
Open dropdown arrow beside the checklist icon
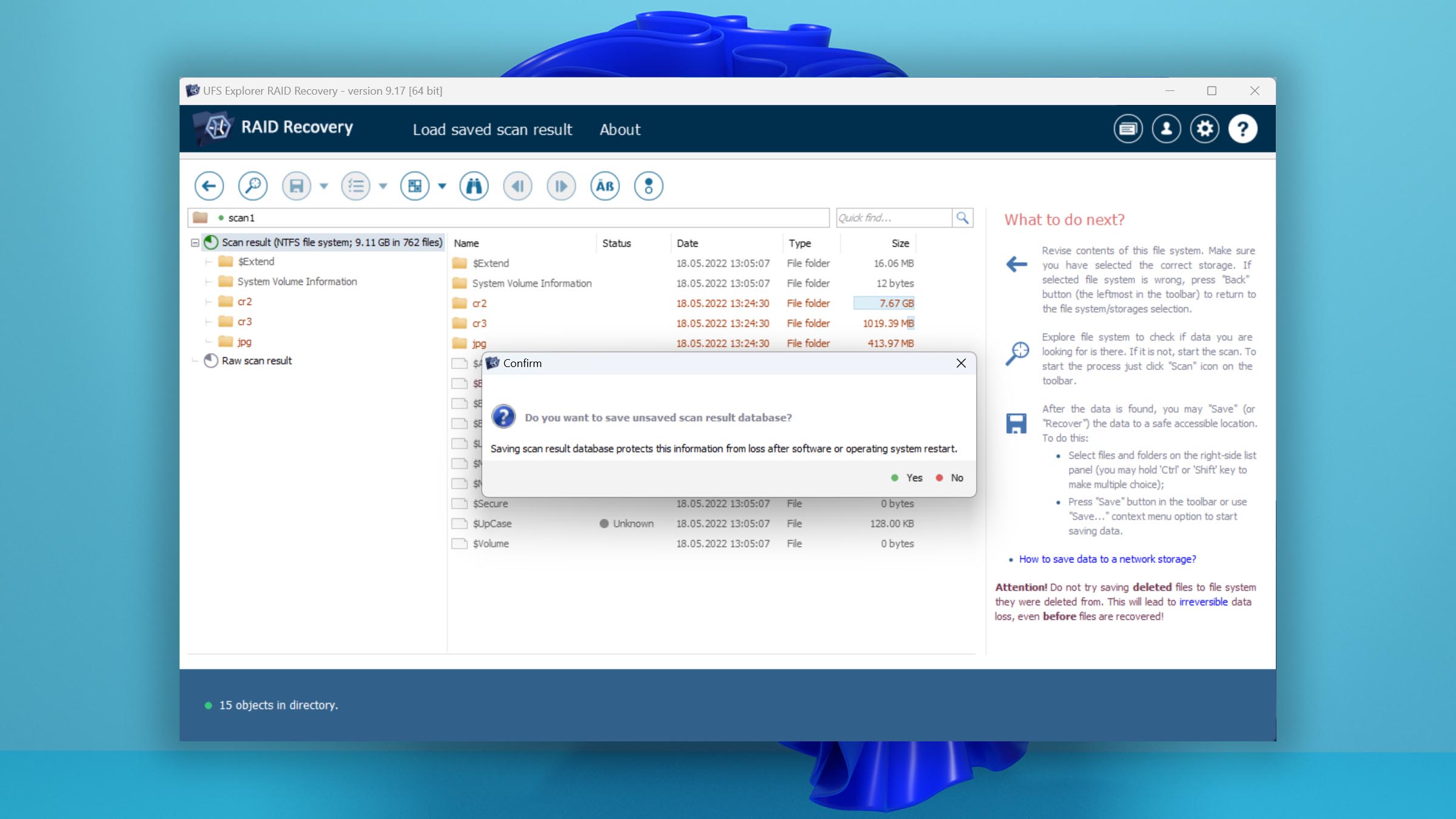(383, 186)
